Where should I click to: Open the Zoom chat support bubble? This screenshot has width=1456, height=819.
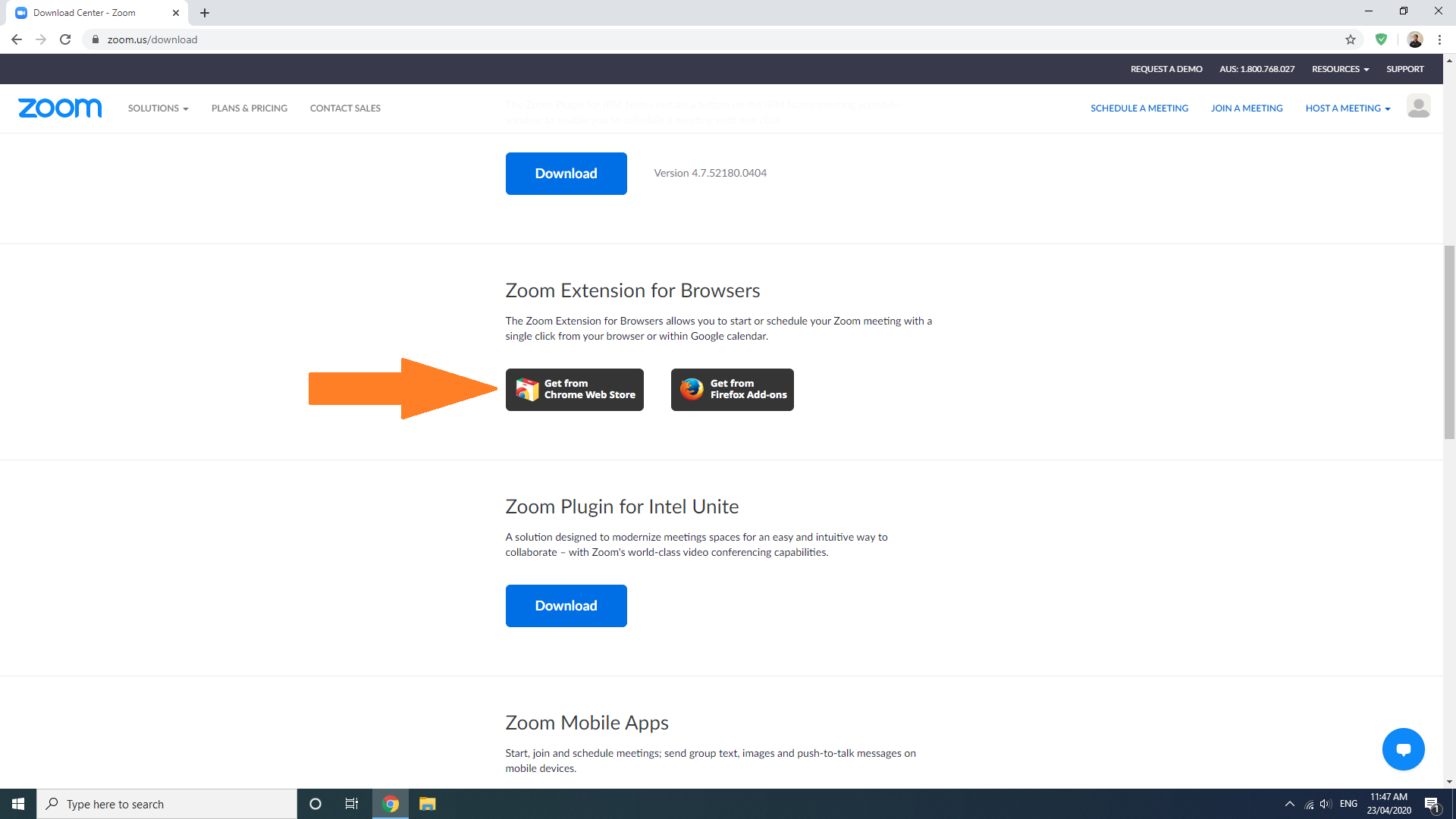[1403, 749]
